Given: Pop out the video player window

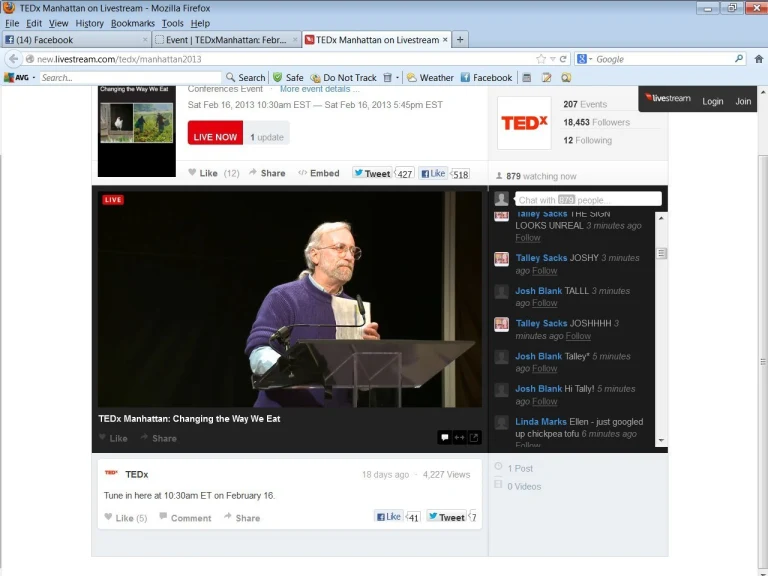Looking at the screenshot, I should 474,437.
